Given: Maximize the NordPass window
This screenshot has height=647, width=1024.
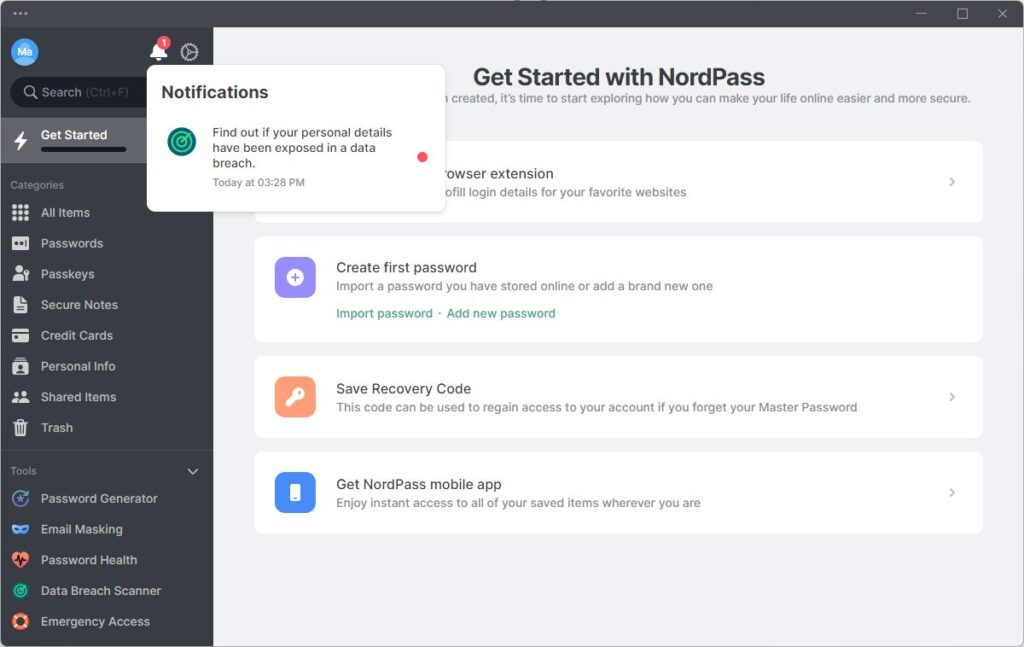Looking at the screenshot, I should tap(963, 14).
